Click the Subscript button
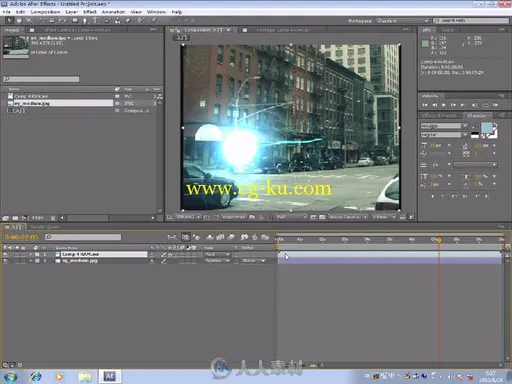The image size is (512, 384). (x=487, y=196)
